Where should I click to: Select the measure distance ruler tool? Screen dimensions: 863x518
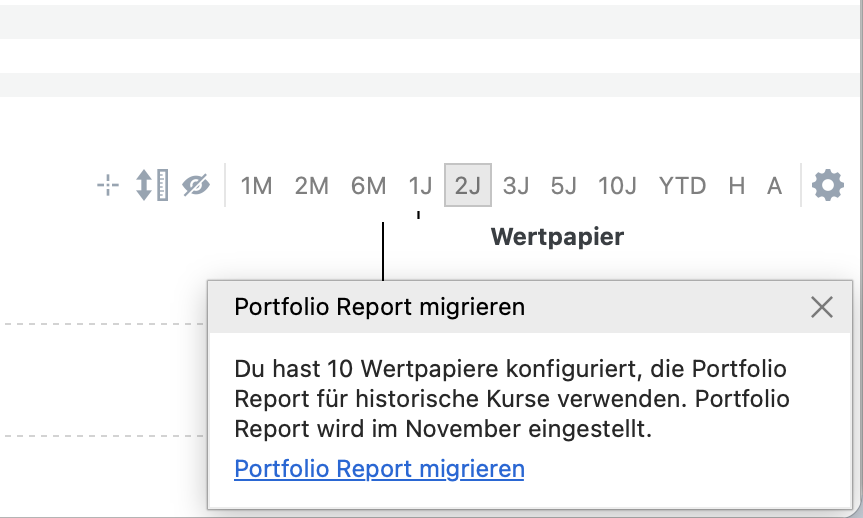click(x=151, y=185)
